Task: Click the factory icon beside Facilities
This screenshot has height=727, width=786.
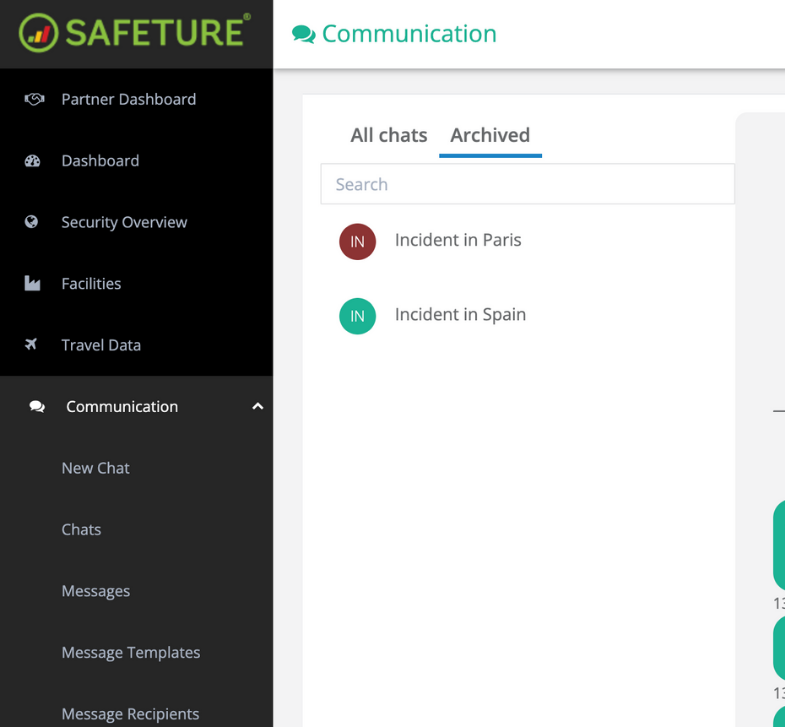Action: (x=32, y=284)
